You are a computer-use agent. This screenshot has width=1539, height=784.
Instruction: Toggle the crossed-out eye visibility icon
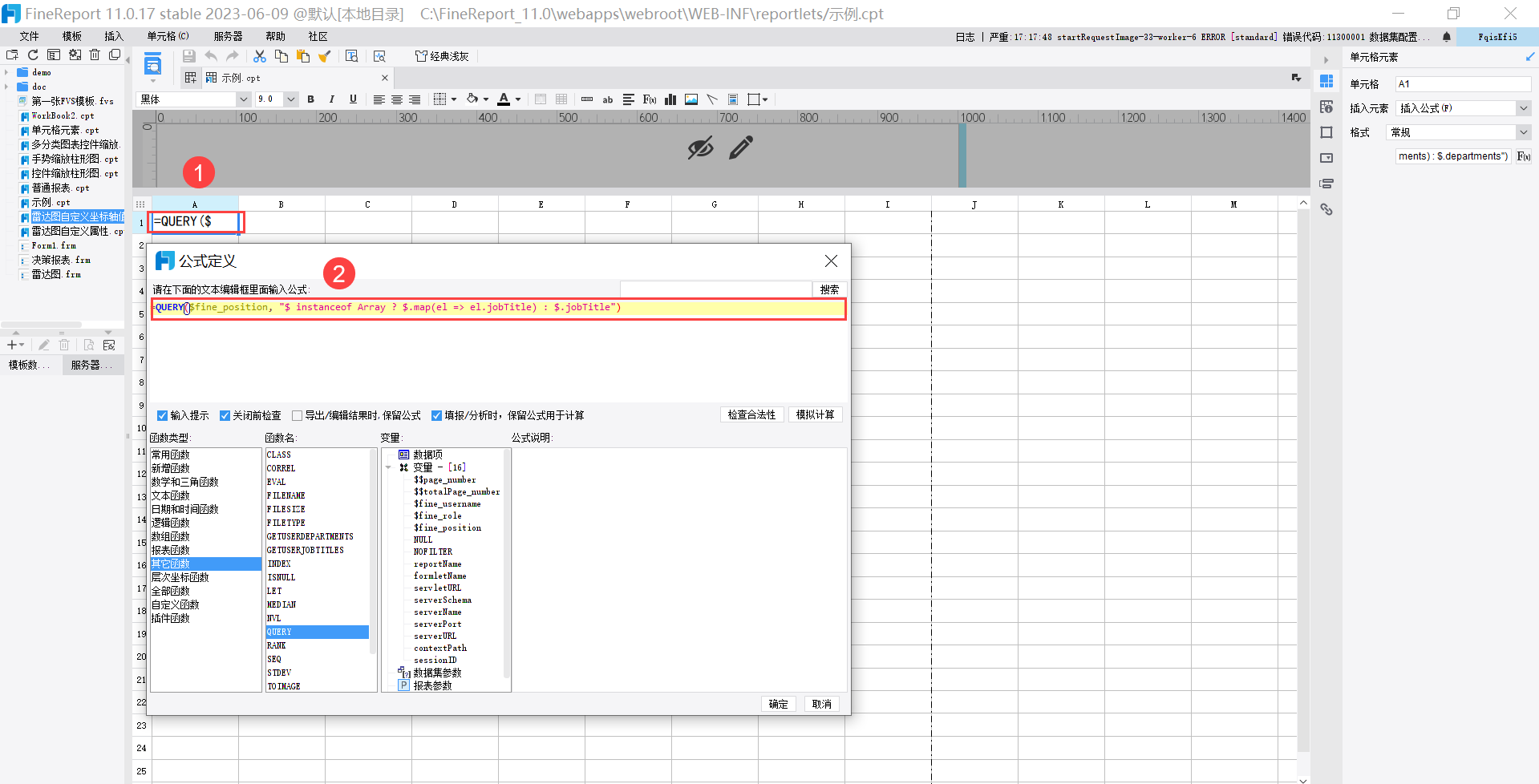point(700,148)
